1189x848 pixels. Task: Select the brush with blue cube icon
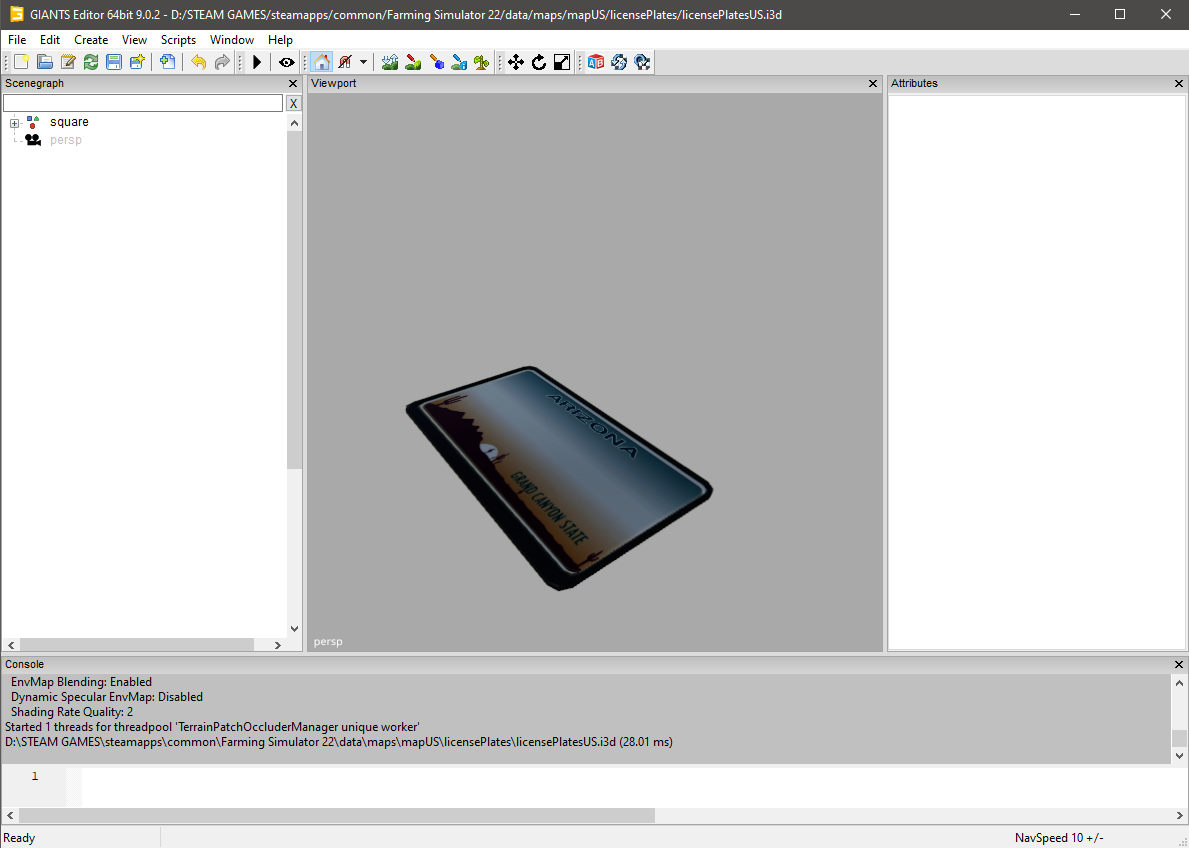click(x=436, y=62)
